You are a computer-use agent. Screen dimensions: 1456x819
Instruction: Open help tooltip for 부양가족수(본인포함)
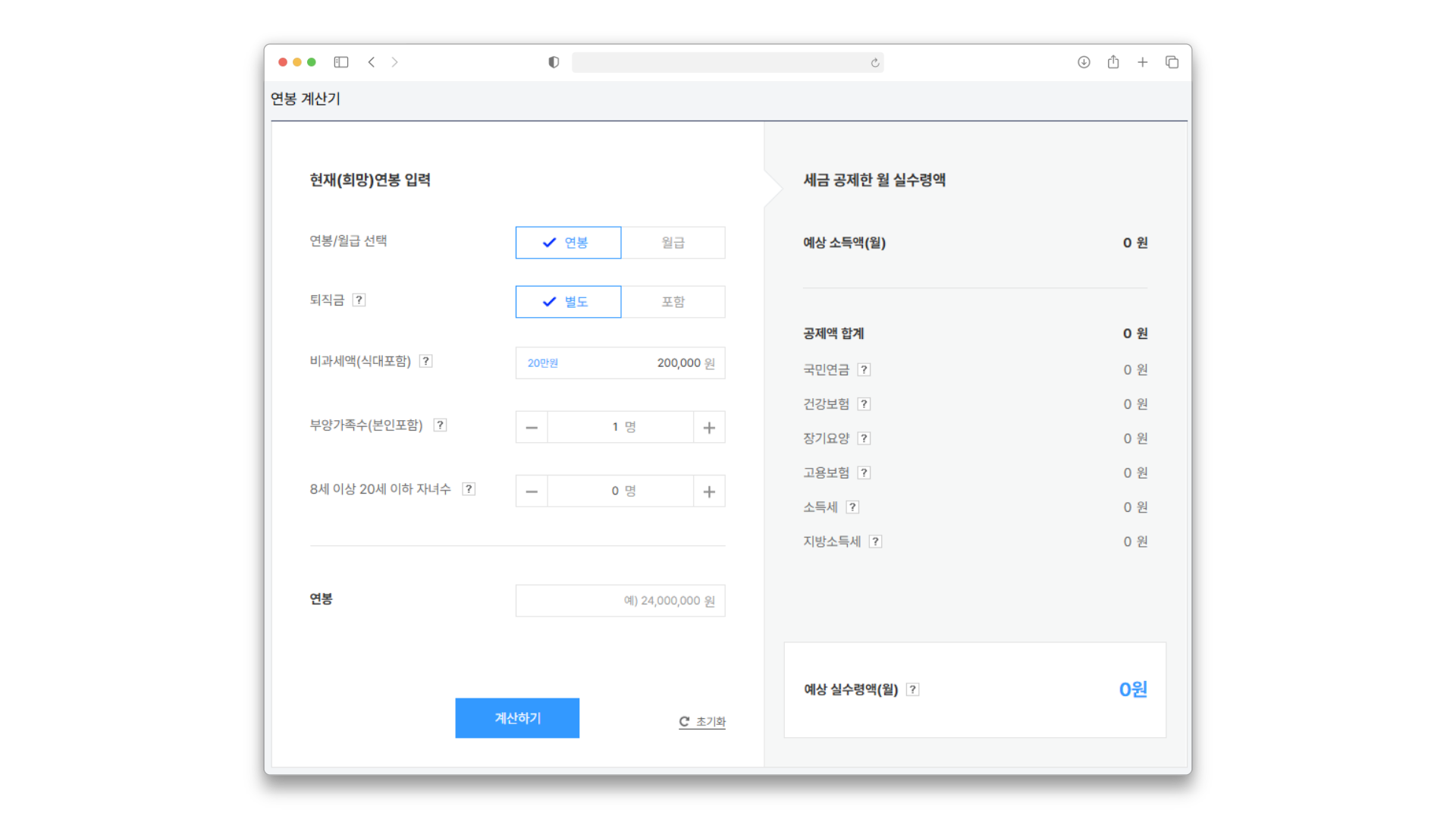[x=440, y=425]
